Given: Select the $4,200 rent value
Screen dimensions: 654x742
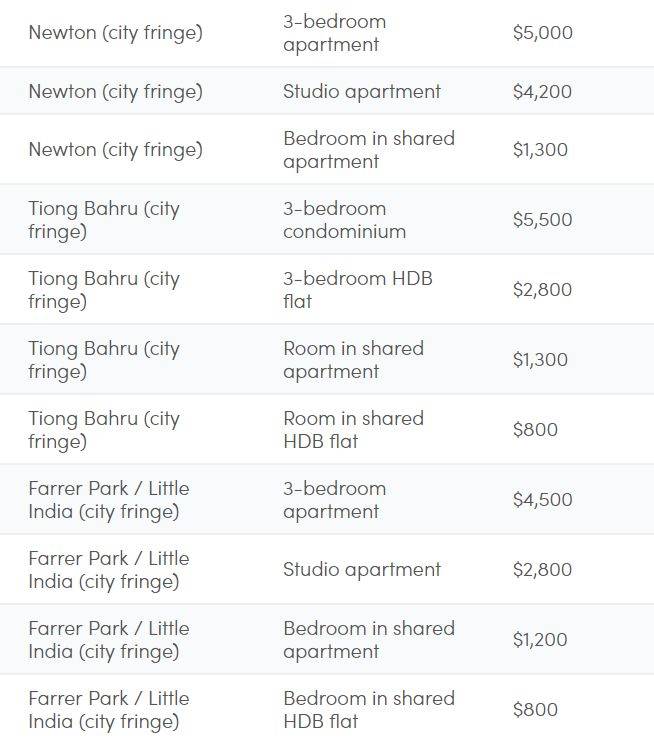Looking at the screenshot, I should click(x=542, y=92).
